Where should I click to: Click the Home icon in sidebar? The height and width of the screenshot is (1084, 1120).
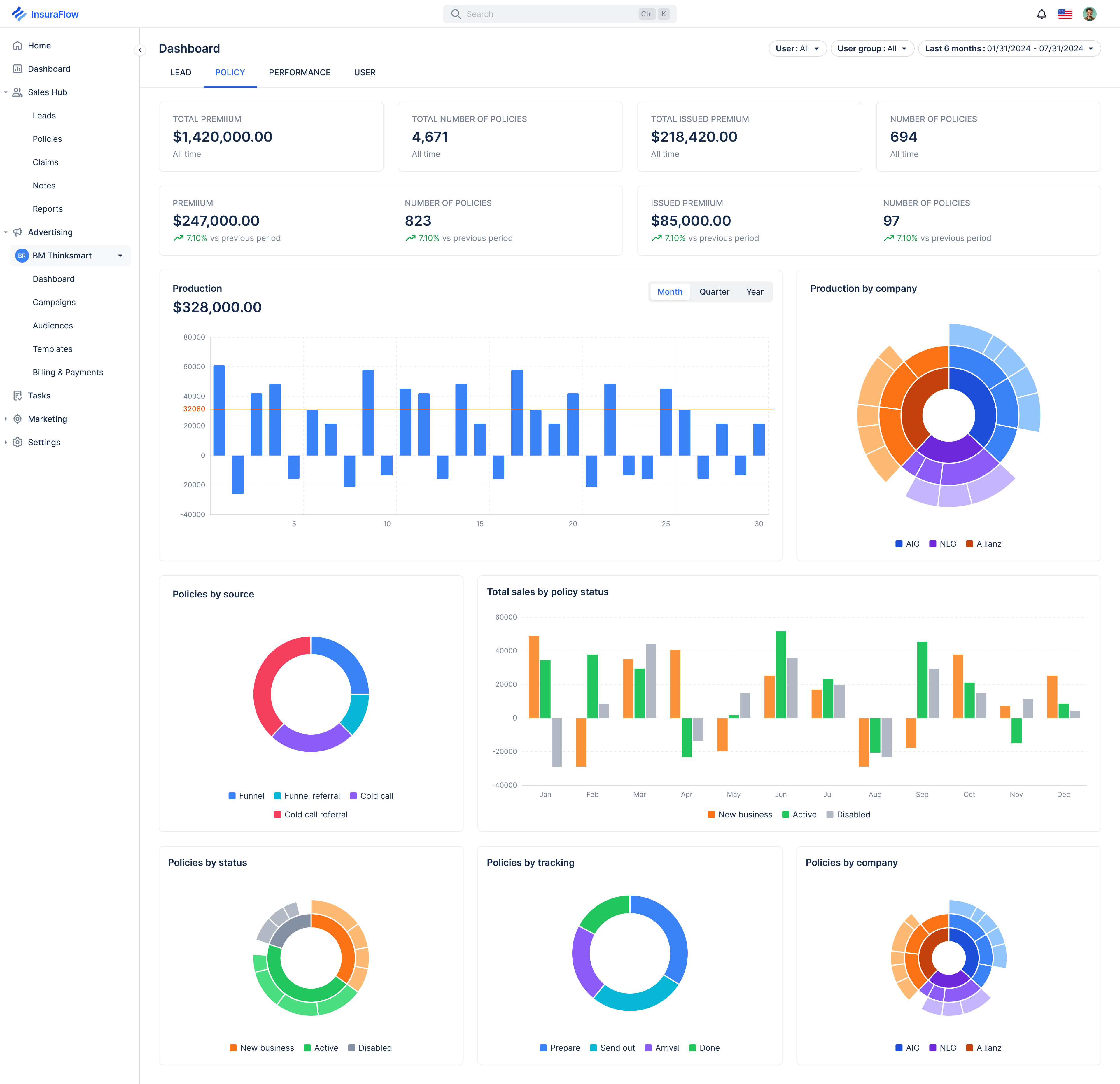(18, 46)
